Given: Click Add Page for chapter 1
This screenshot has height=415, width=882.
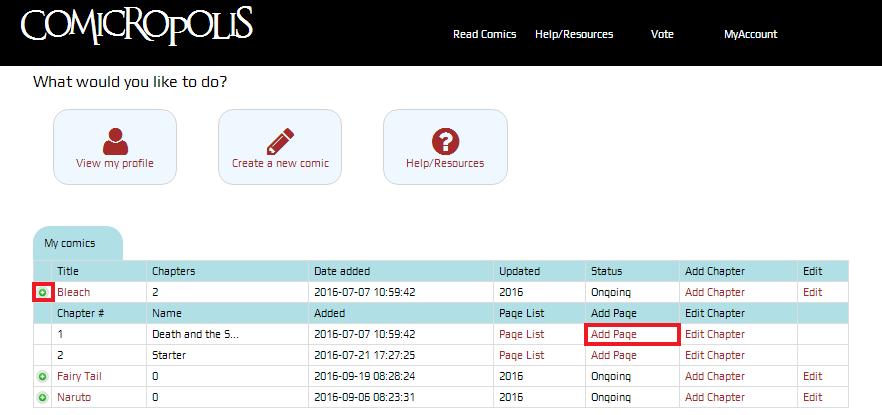Looking at the screenshot, I should tap(614, 335).
